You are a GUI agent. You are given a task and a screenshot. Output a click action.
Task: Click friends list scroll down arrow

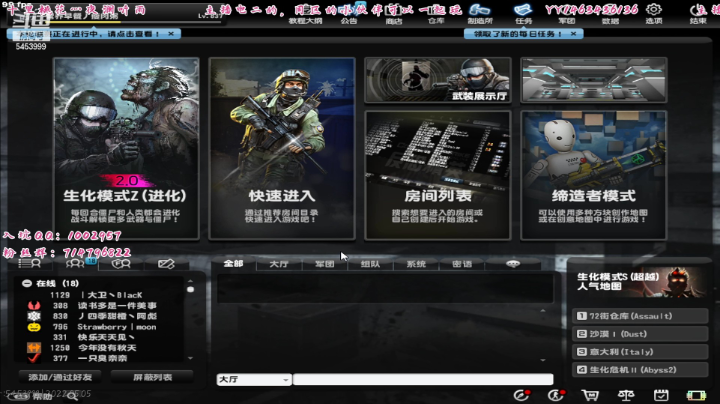click(x=191, y=359)
